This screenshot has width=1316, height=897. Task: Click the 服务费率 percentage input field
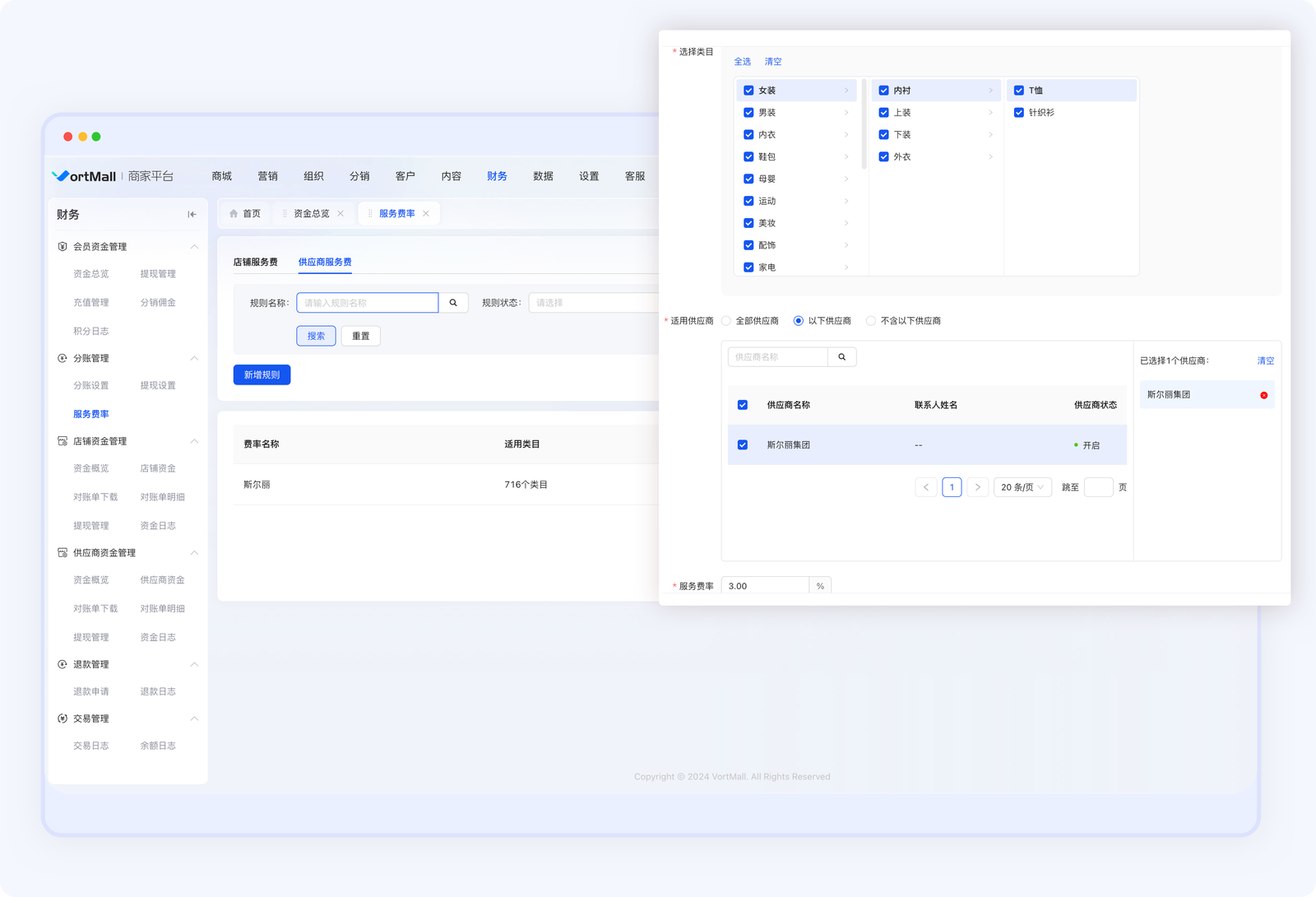[765, 586]
